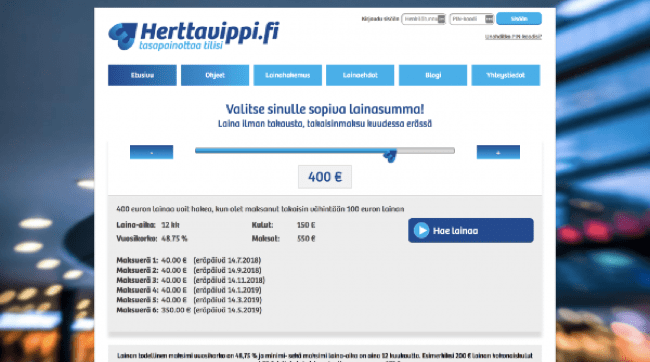Click the 400 € amount box
The width and height of the screenshot is (650, 362).
point(325,177)
